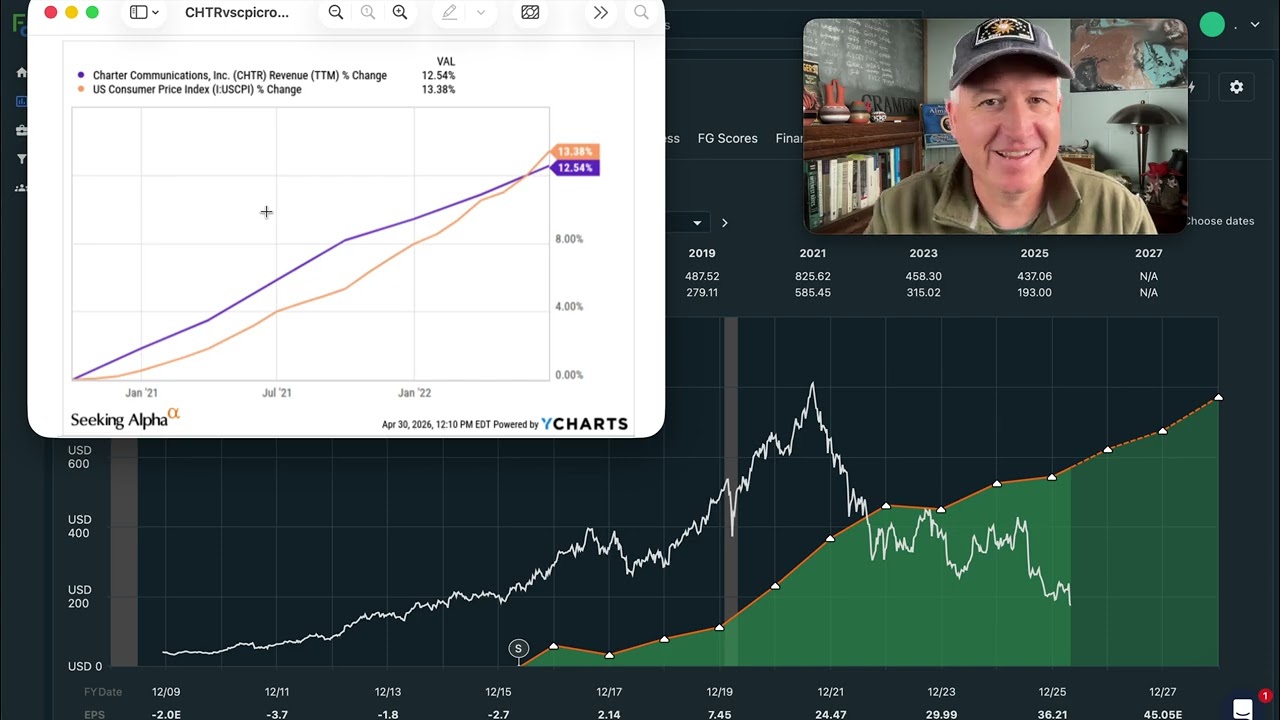Viewport: 1280px width, 720px height.
Task: Open FAST Graphs settings gear
Action: [x=1237, y=87]
